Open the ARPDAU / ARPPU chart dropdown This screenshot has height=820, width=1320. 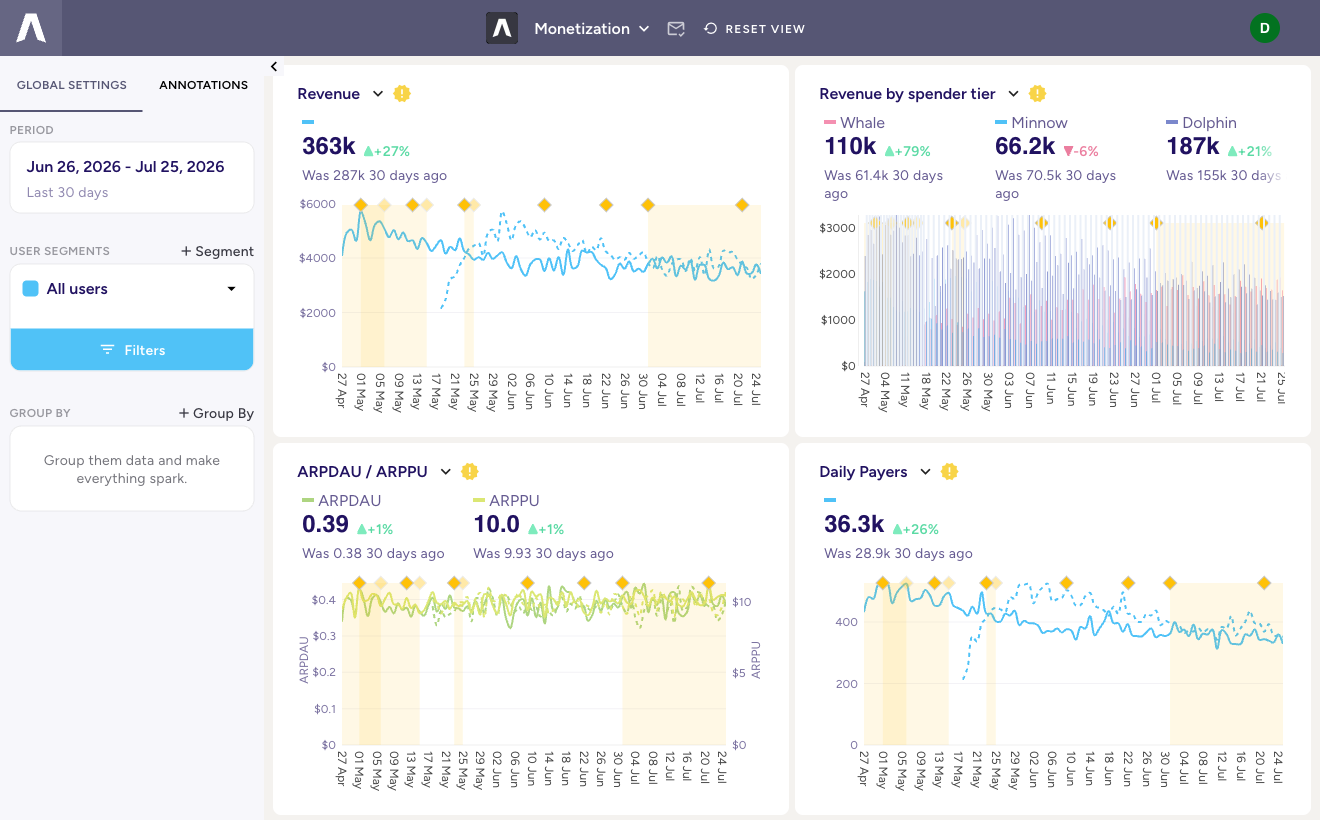click(446, 472)
